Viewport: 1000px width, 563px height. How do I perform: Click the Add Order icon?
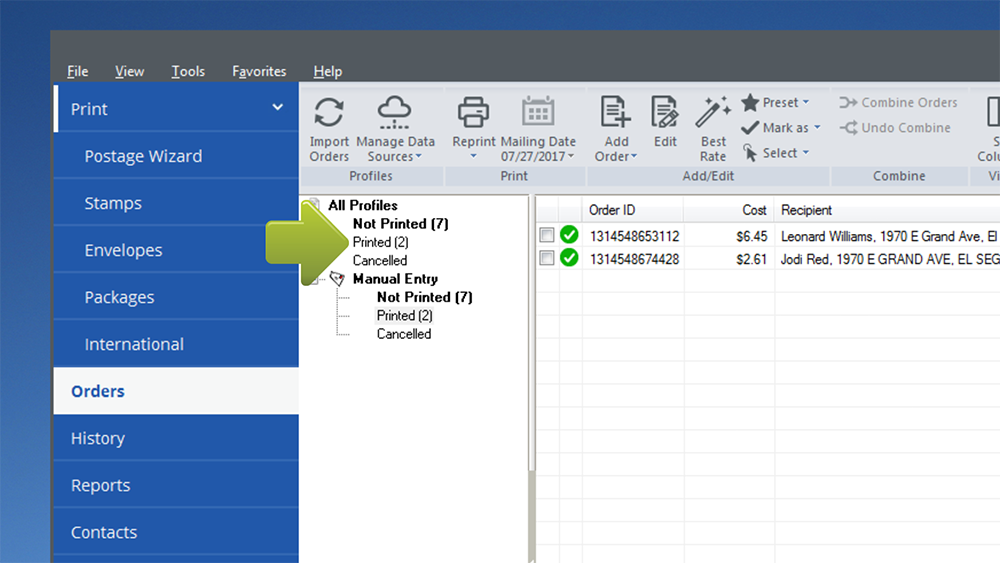pos(615,112)
